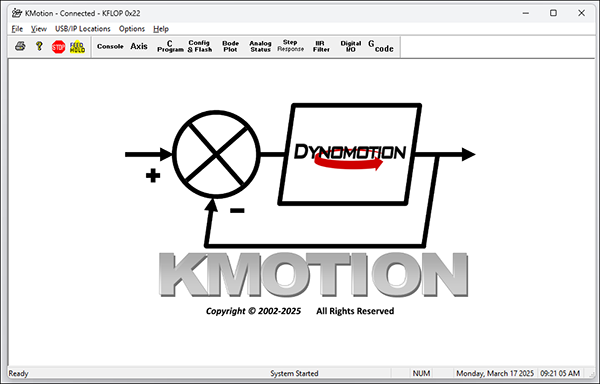The height and width of the screenshot is (384, 600).
Task: Open help via the yellow question mark icon
Action: (39, 47)
